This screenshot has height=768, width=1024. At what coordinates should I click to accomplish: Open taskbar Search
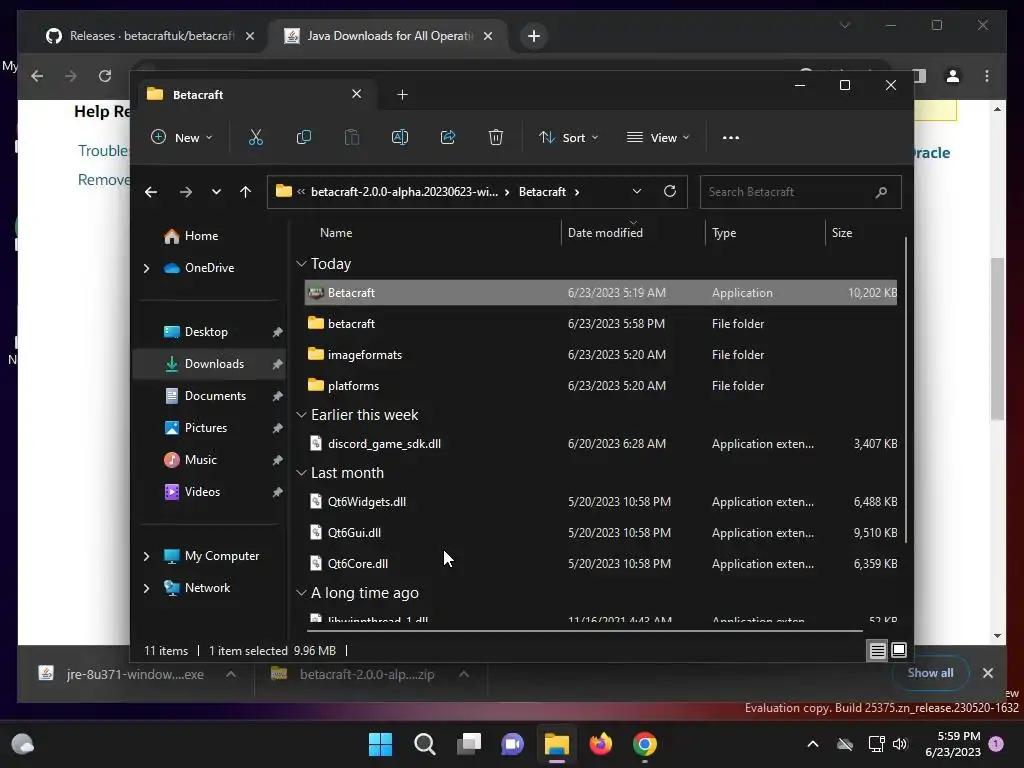pos(424,744)
